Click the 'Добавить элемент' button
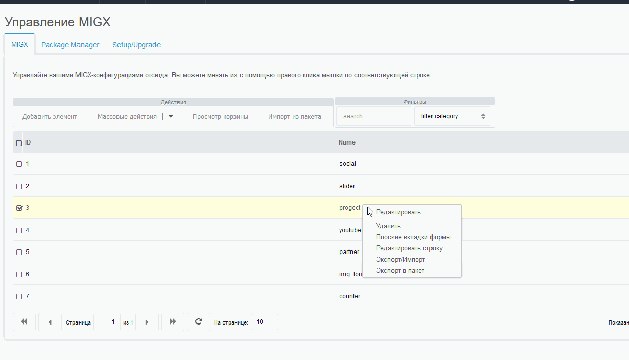Screen dimensions: 629x360 coord(49,116)
